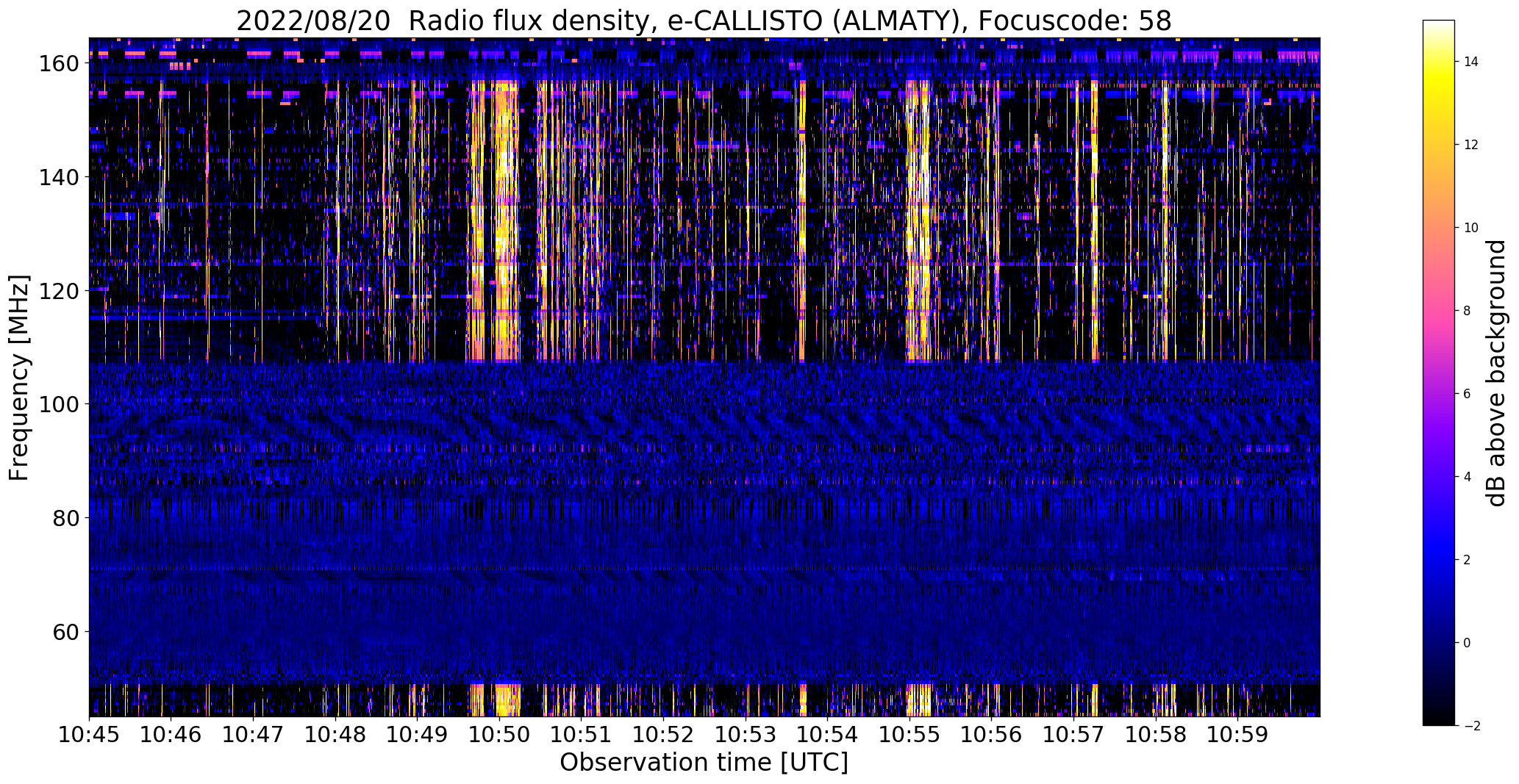
Task: Click the bright burst at 10:55 near 130 MHz
Action: pyautogui.click(x=918, y=234)
